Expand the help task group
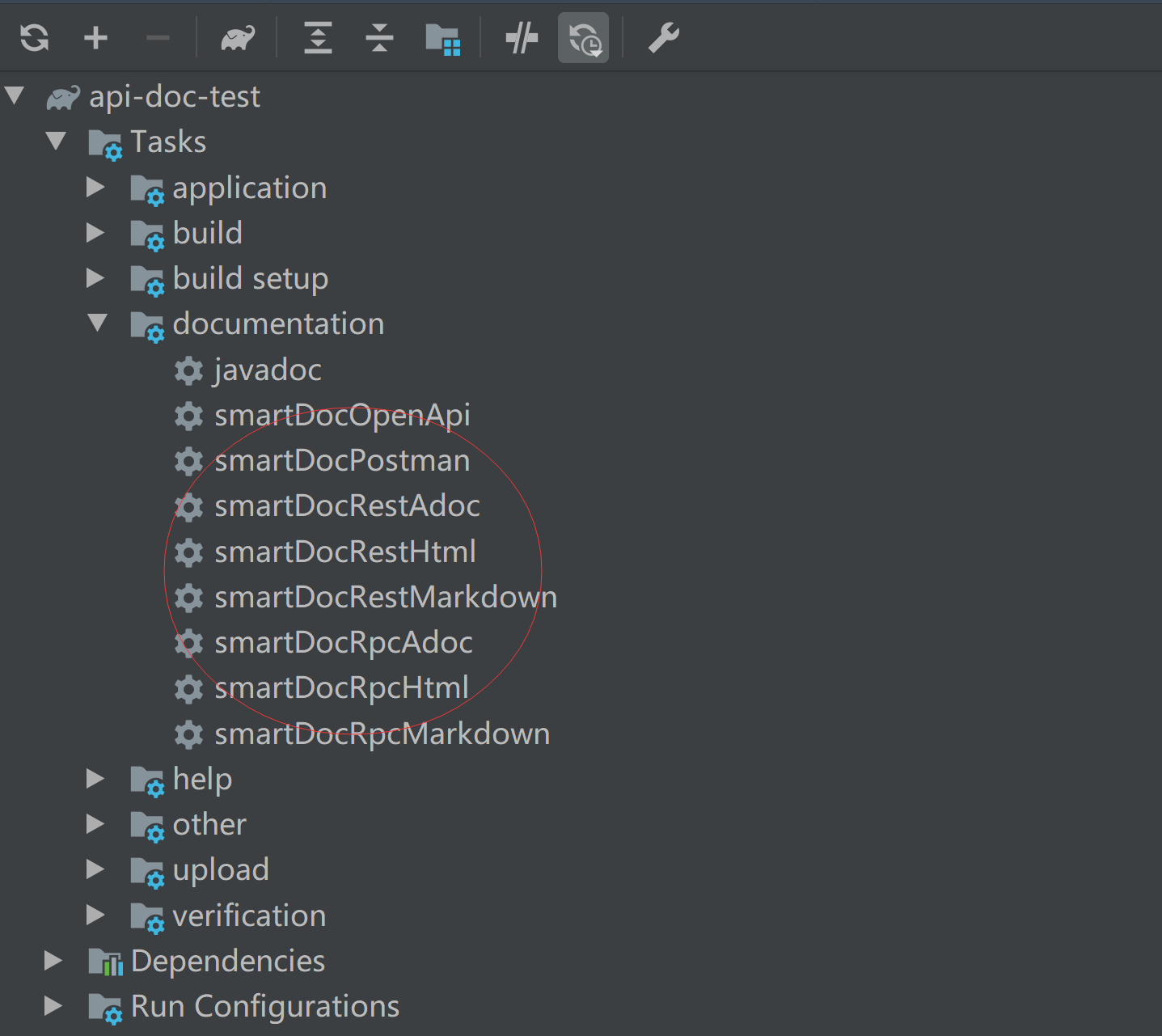Screen dimensions: 1162x1036 96,779
